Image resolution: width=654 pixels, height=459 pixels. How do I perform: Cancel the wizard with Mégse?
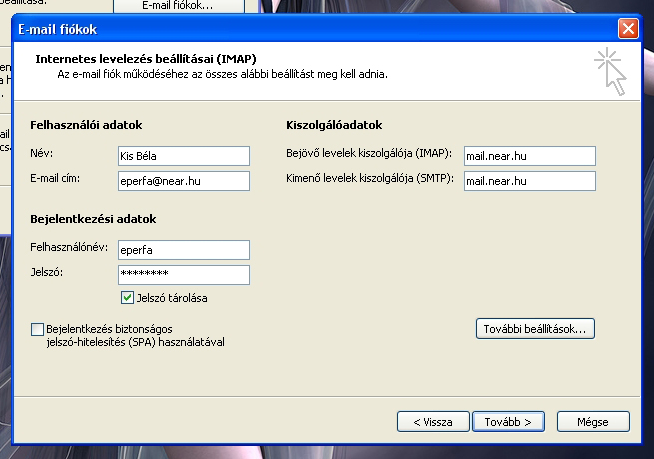[593, 421]
